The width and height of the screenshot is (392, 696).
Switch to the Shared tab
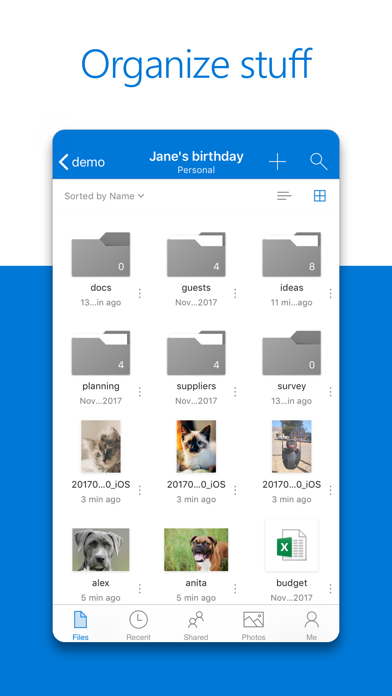tap(196, 625)
